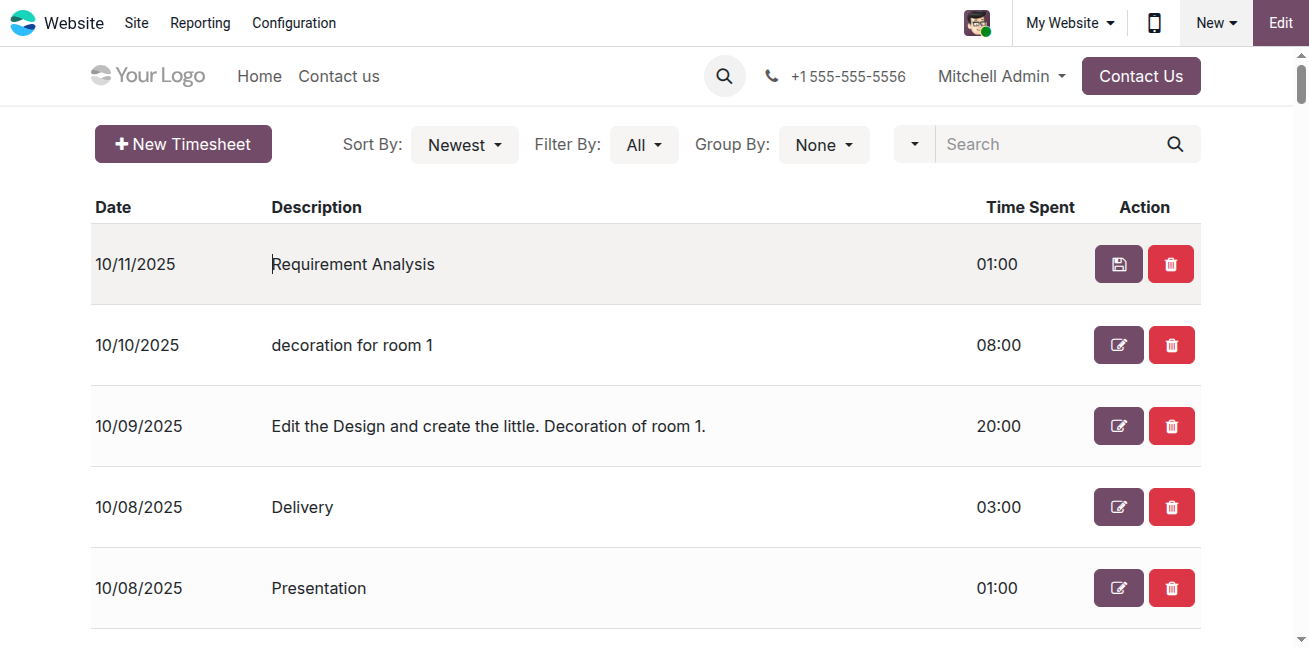Expand the My Website selector
Viewport: 1309px width, 647px height.
point(1070,23)
